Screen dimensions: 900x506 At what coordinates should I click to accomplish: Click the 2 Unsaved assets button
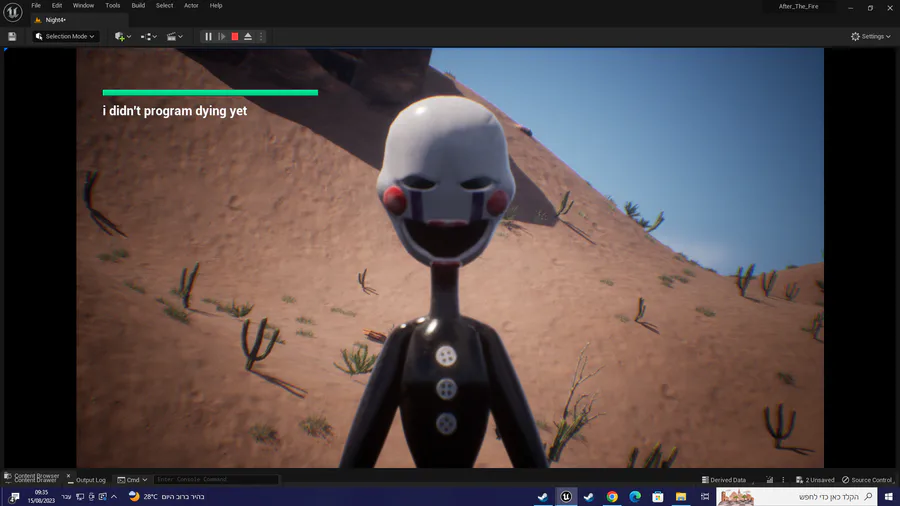(815, 480)
